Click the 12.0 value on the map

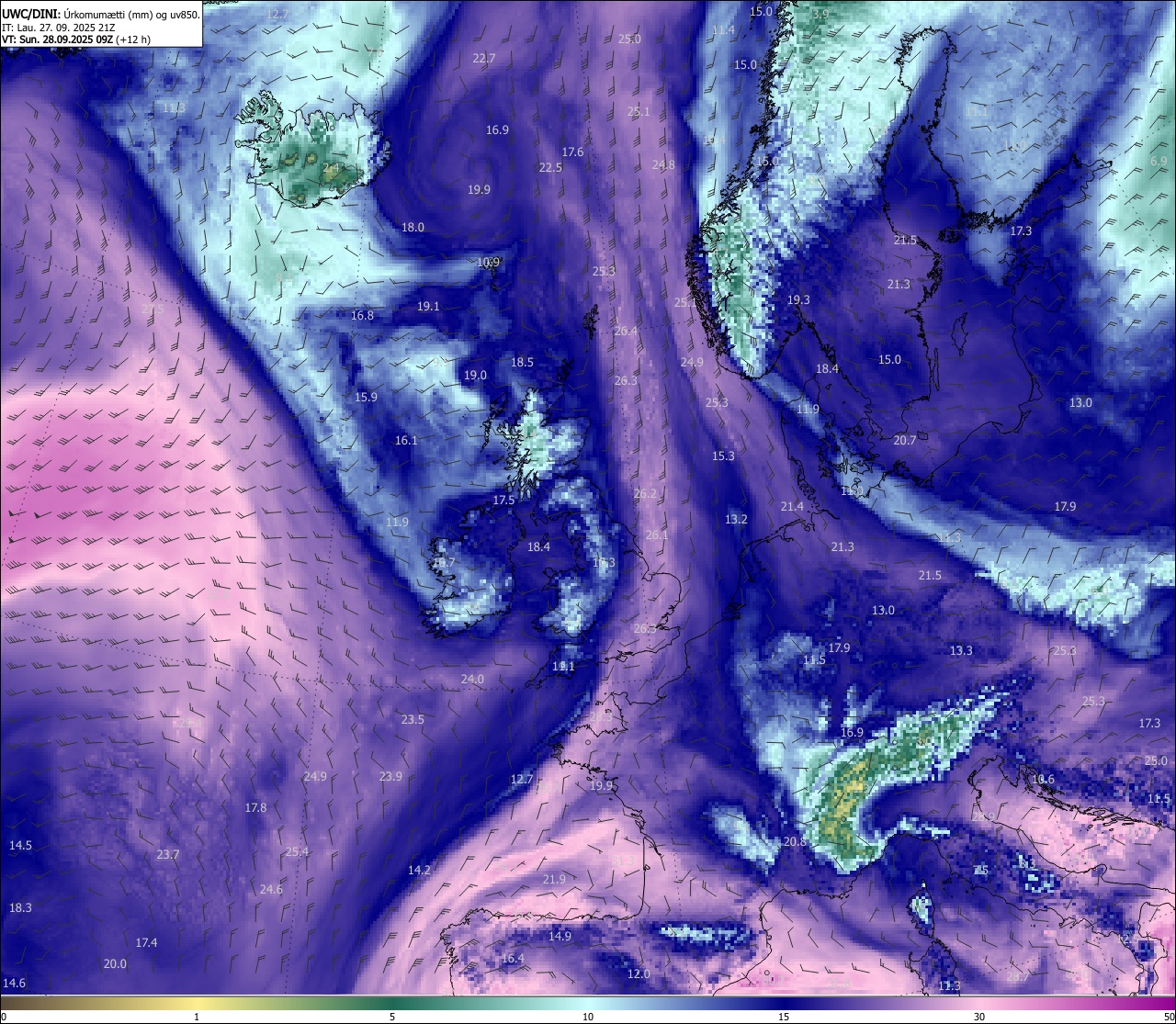(x=639, y=974)
